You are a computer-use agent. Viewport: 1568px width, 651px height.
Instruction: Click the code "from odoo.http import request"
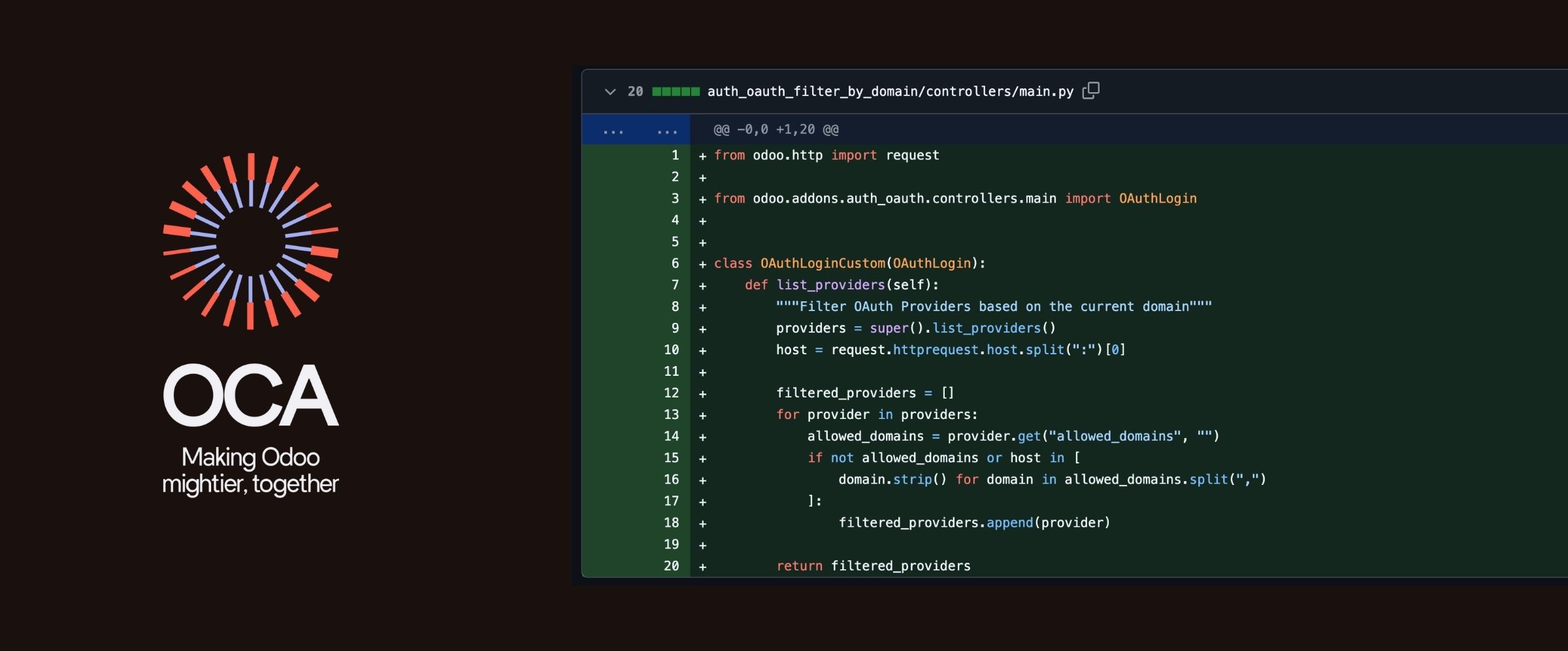pos(826,156)
